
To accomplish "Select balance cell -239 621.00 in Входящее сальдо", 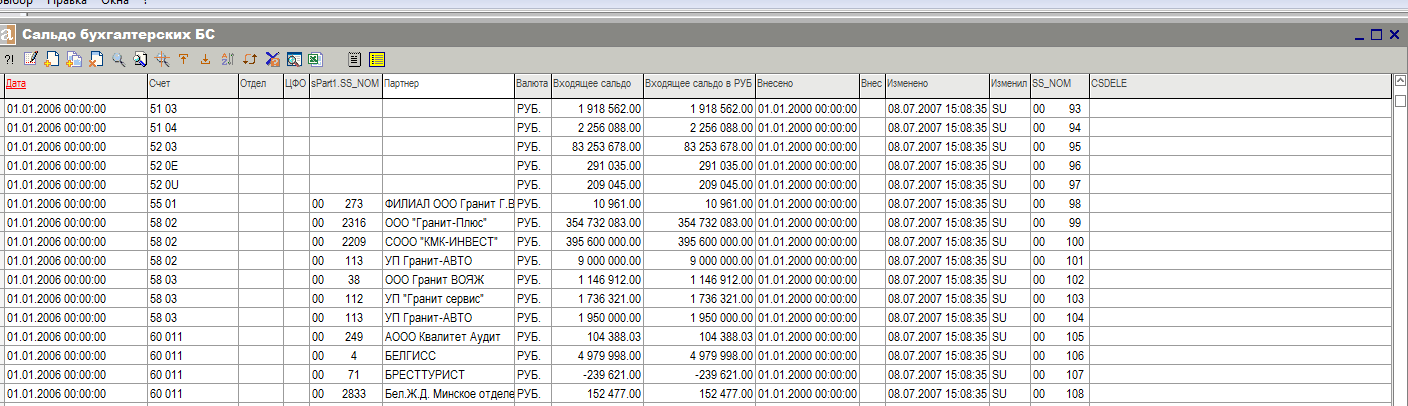I will (x=597, y=374).
